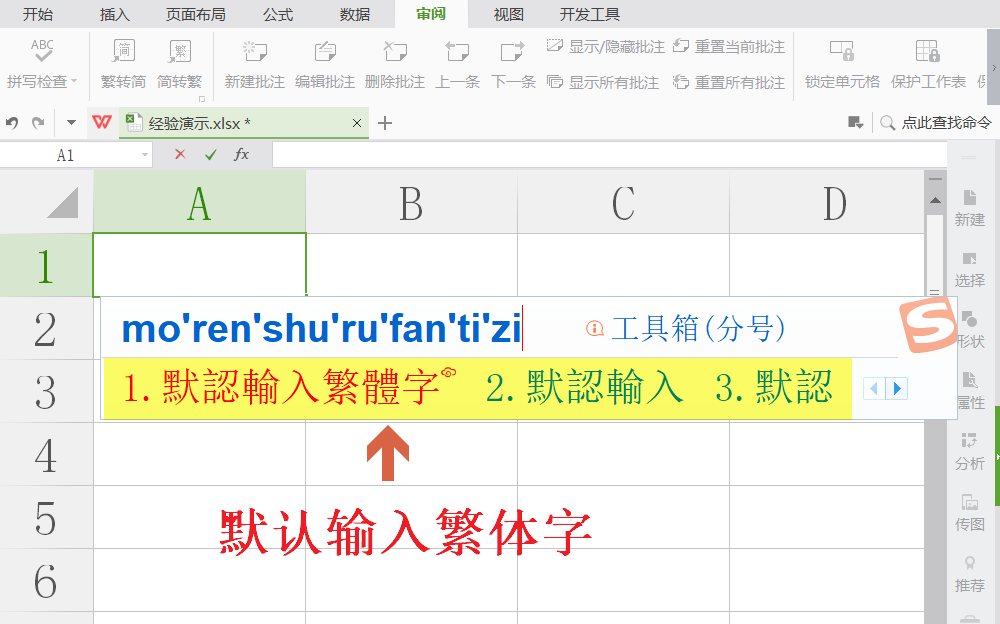Screen dimensions: 1000x624
Task: Confirm cell entry with green check
Action: pyautogui.click(x=210, y=155)
